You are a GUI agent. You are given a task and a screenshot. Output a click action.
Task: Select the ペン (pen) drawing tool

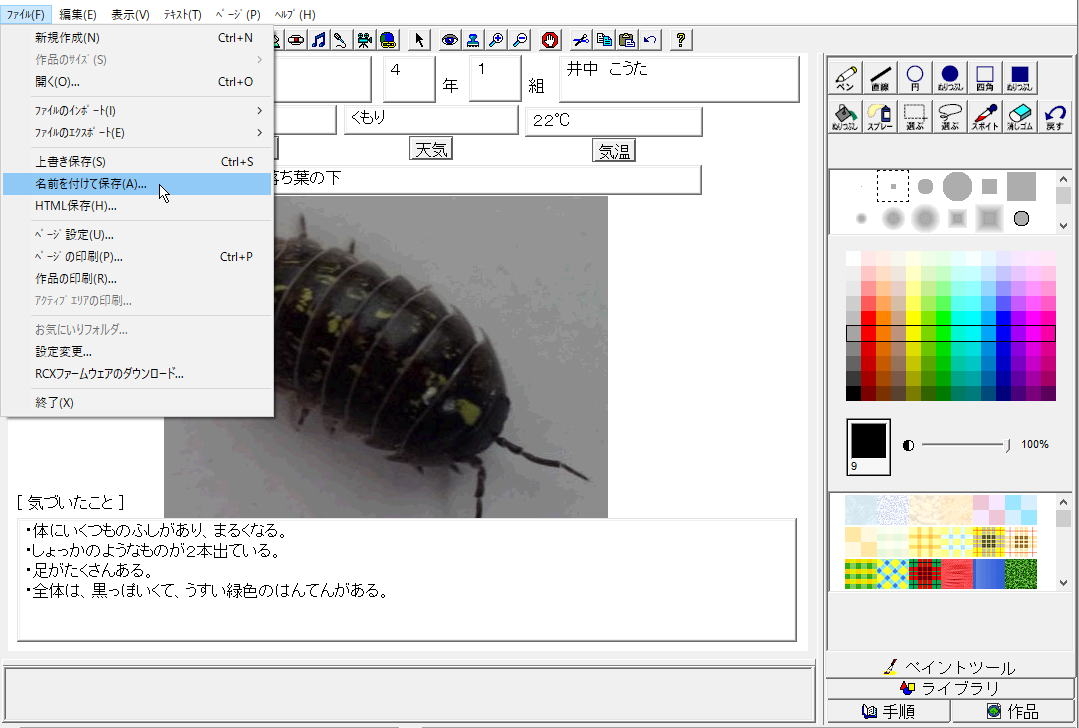coord(846,78)
